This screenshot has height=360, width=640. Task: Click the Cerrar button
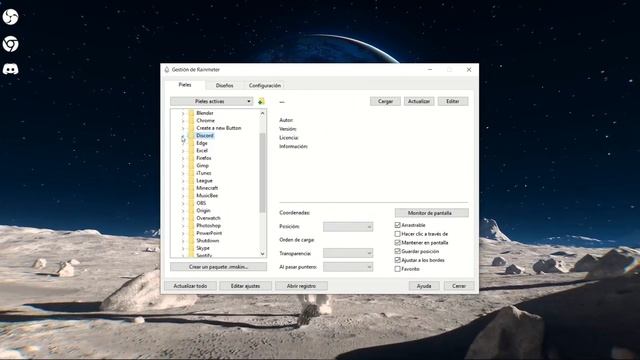tap(459, 286)
